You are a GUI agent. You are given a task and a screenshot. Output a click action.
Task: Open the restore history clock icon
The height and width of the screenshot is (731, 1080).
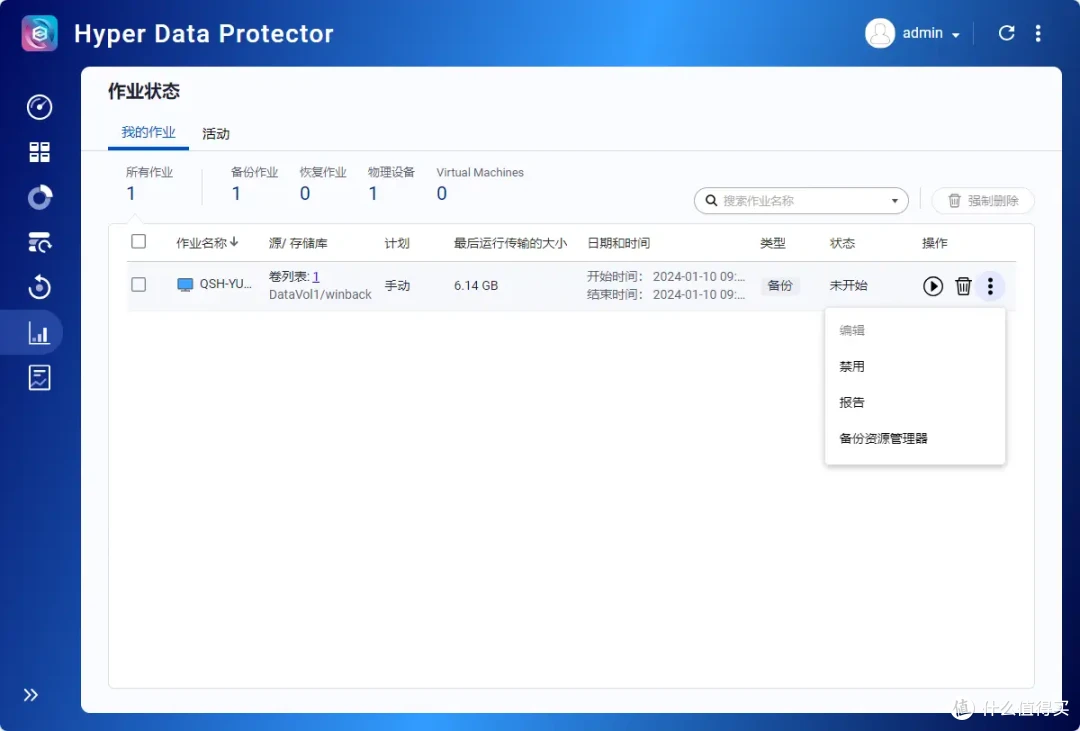click(x=39, y=287)
